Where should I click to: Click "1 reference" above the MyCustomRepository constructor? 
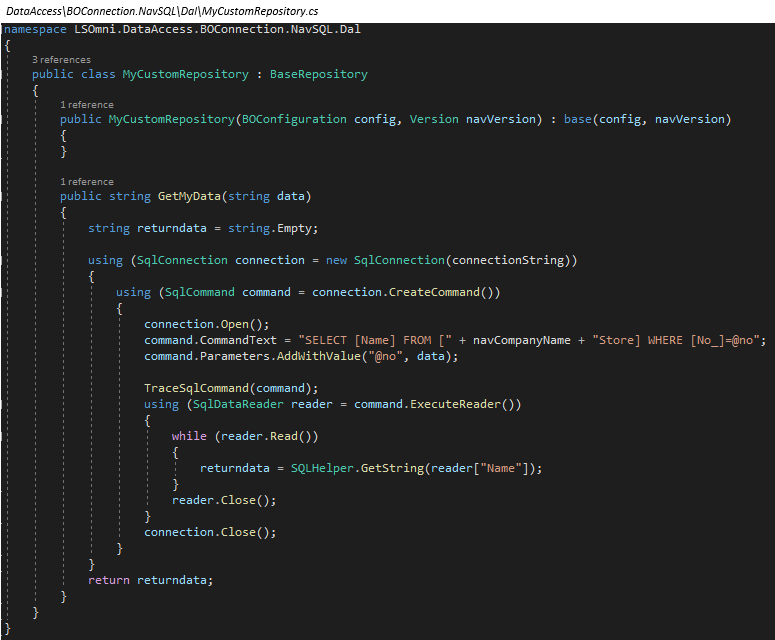click(x=87, y=104)
